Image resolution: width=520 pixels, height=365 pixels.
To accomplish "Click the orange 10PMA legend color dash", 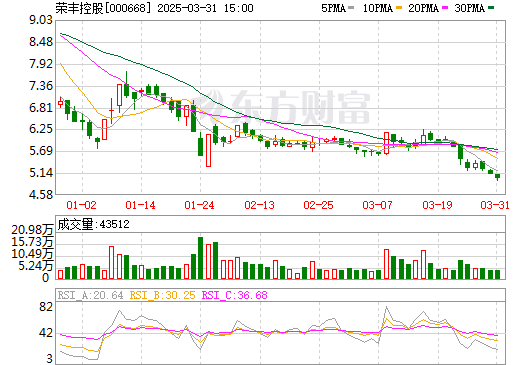I will pos(399,8).
